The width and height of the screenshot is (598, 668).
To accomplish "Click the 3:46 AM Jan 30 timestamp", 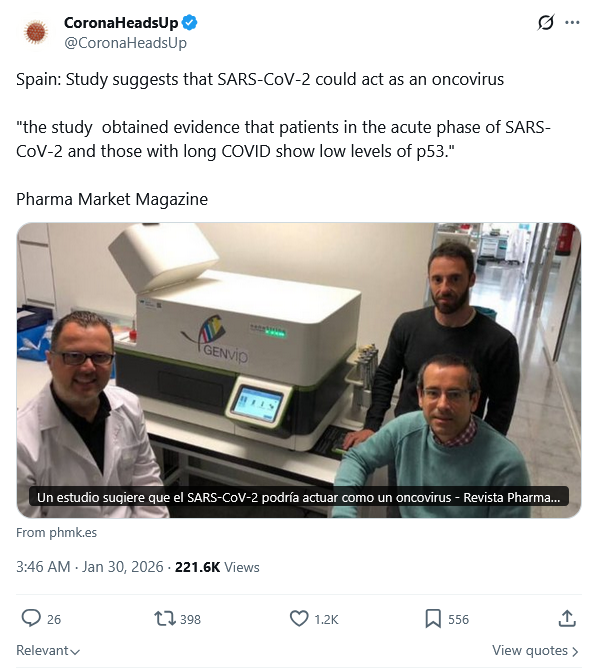I will pyautogui.click(x=89, y=567).
